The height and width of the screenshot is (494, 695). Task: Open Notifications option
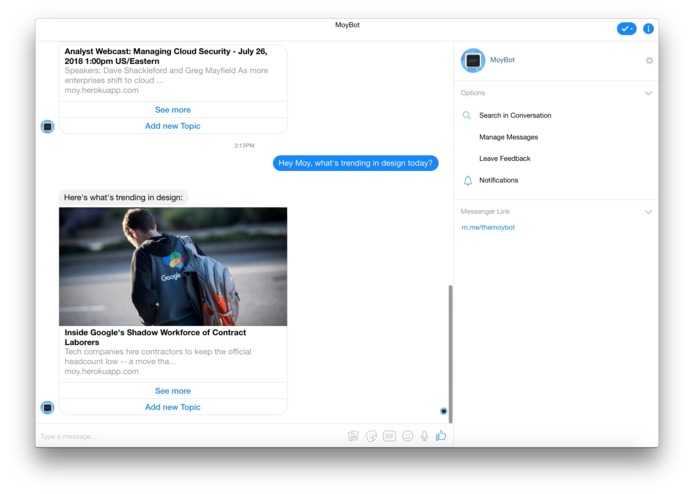pos(498,180)
